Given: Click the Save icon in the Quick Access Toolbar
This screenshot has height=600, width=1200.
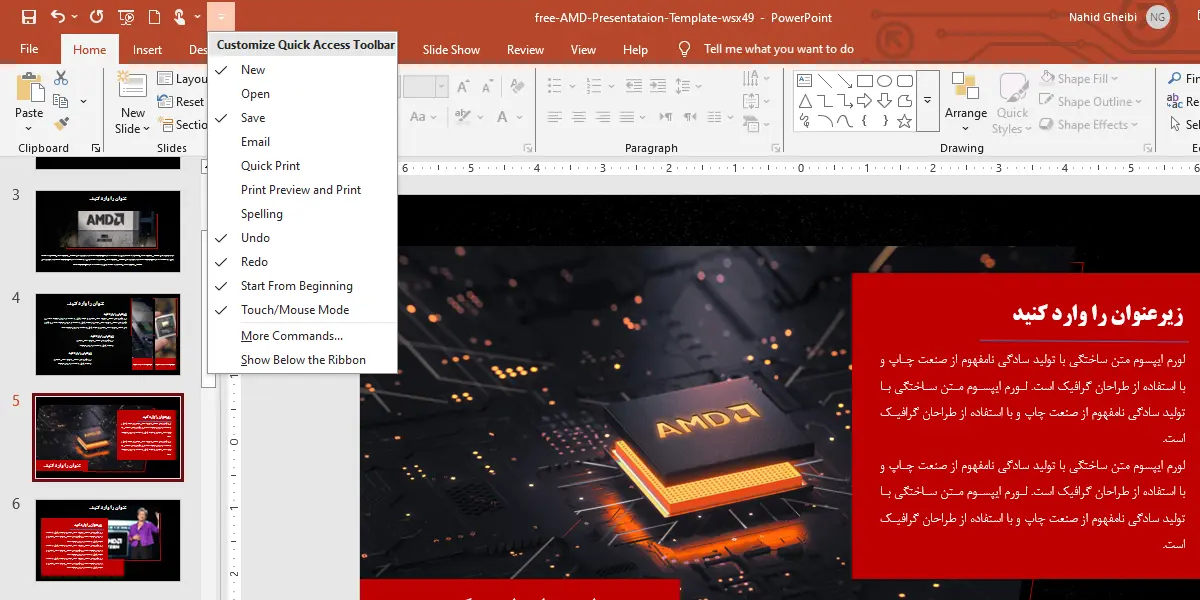Looking at the screenshot, I should pyautogui.click(x=28, y=17).
